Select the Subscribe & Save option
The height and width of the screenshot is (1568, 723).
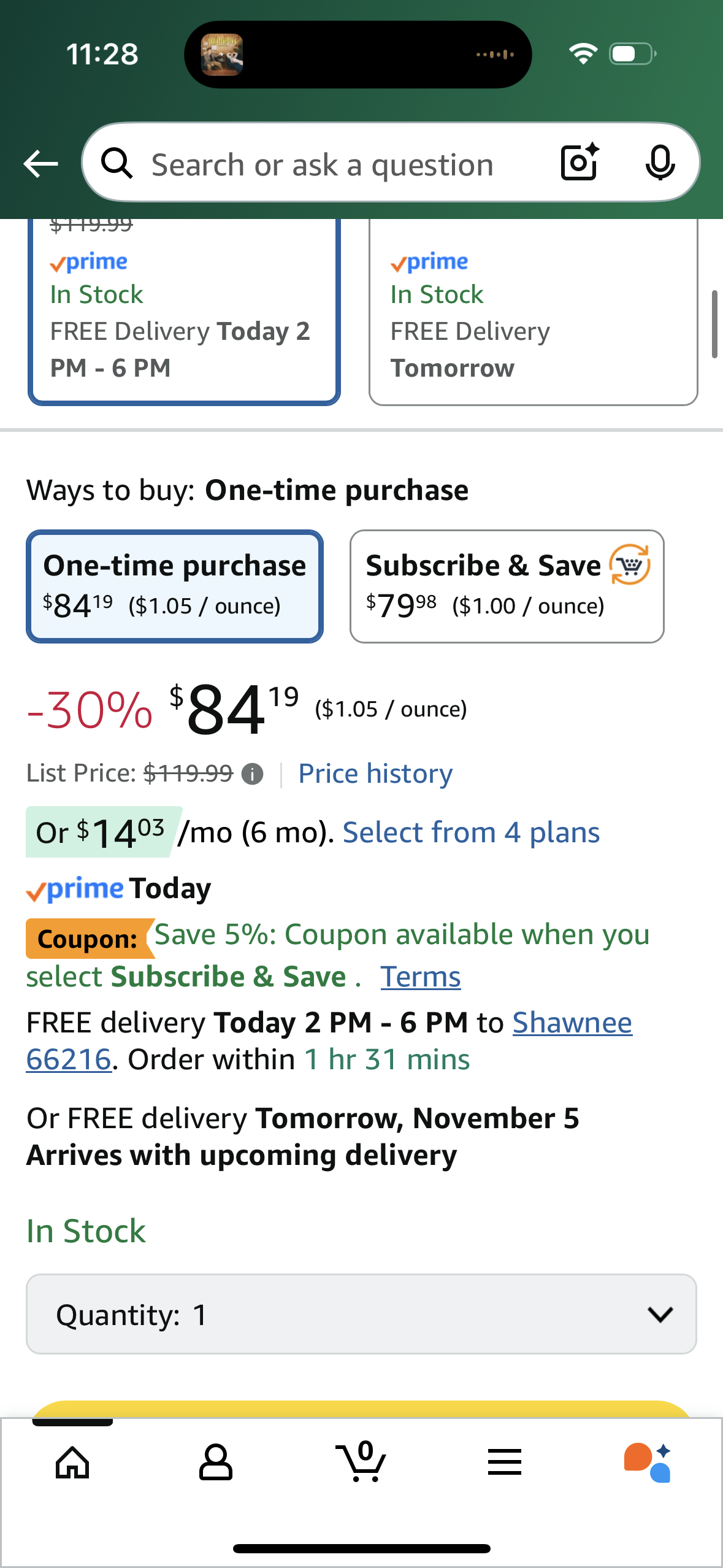(x=507, y=586)
